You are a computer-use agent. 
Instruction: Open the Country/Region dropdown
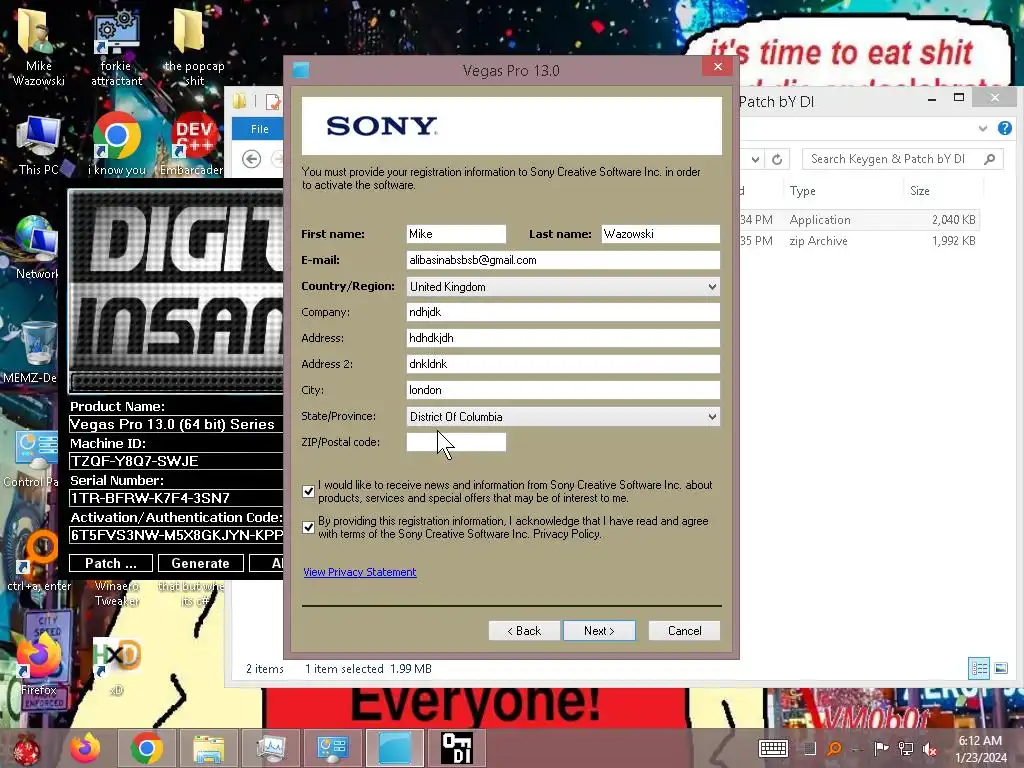(563, 287)
